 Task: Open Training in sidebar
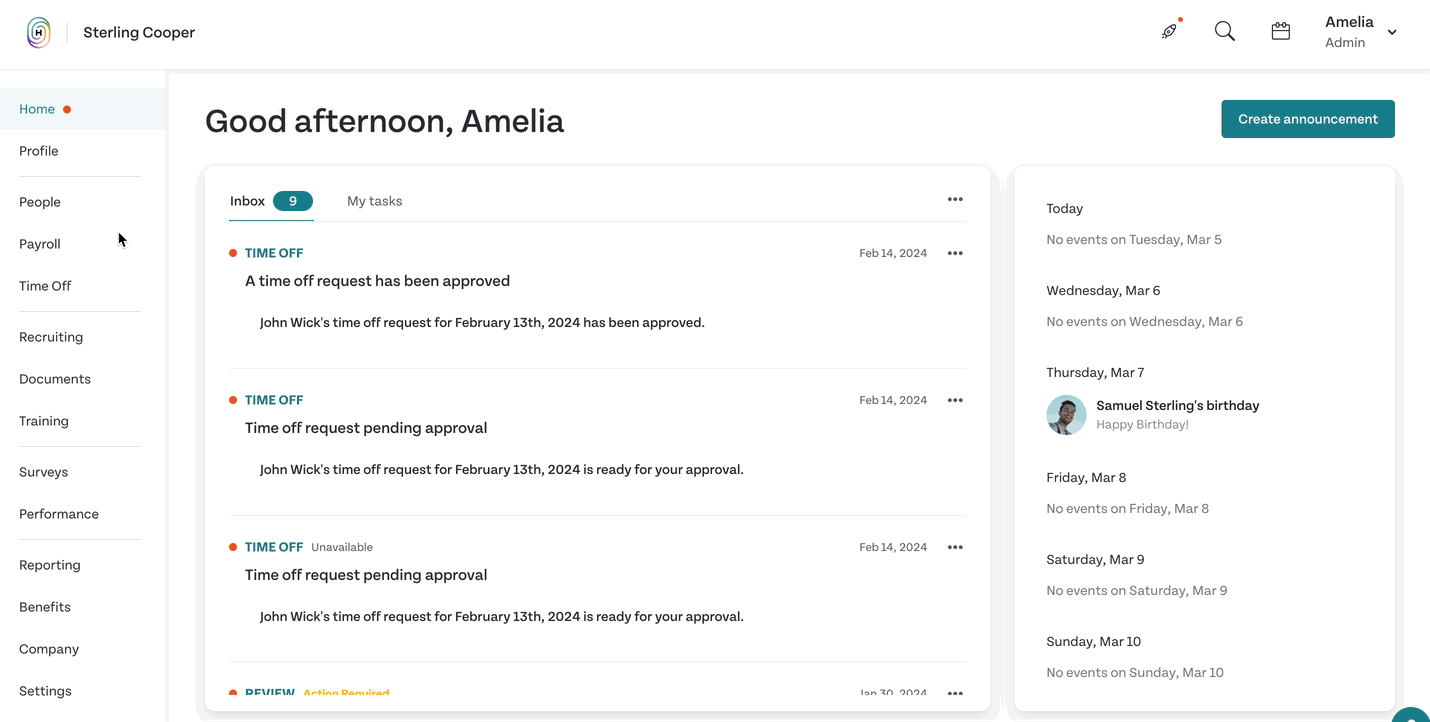coord(44,421)
